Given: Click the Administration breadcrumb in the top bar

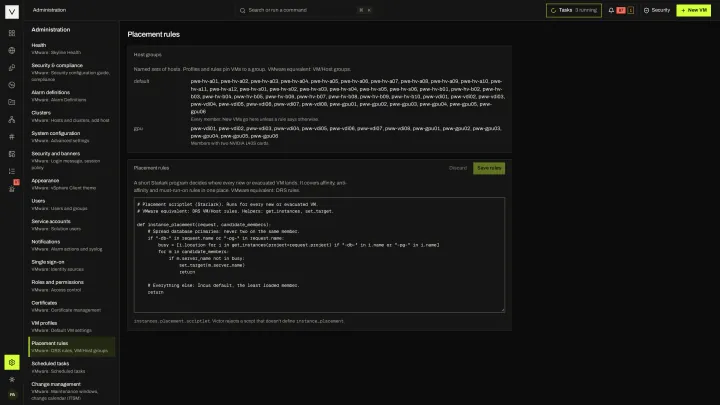Looking at the screenshot, I should (x=49, y=10).
